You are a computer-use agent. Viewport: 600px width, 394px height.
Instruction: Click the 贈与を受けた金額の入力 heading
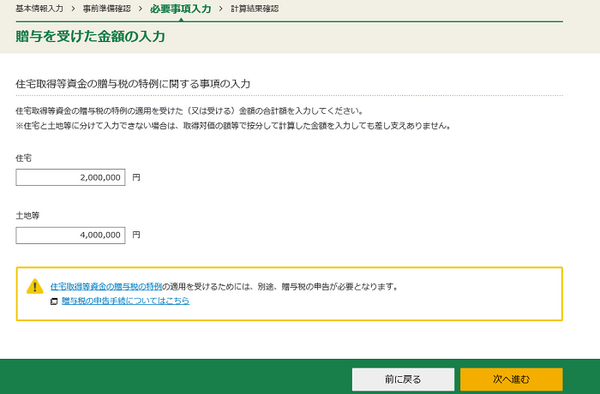coord(90,36)
